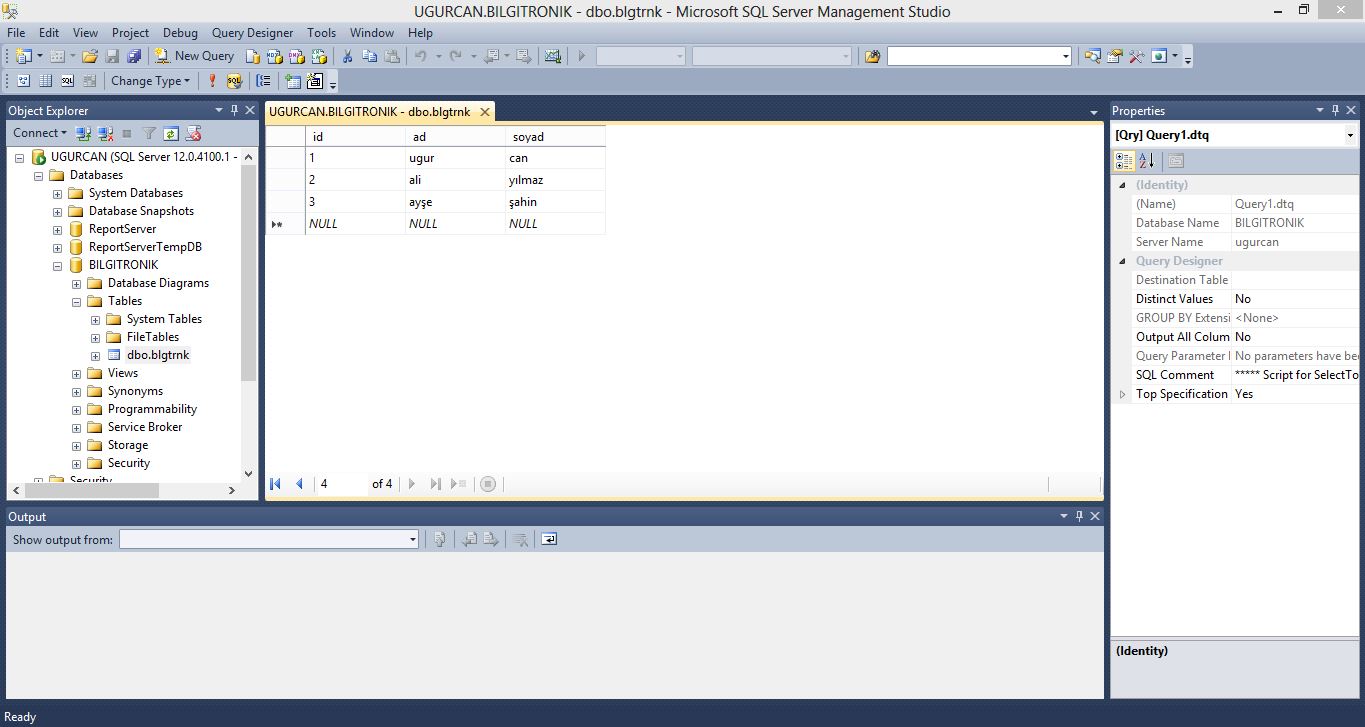Open the Tools menu

(x=321, y=33)
